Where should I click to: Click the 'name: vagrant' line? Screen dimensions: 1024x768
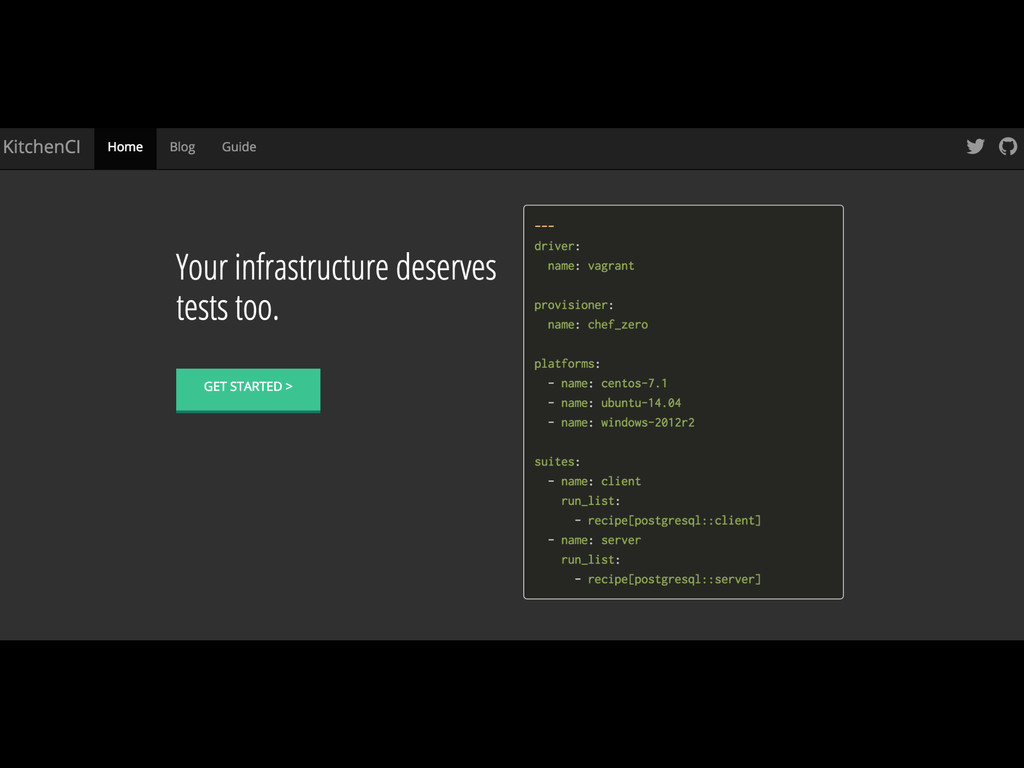[591, 266]
